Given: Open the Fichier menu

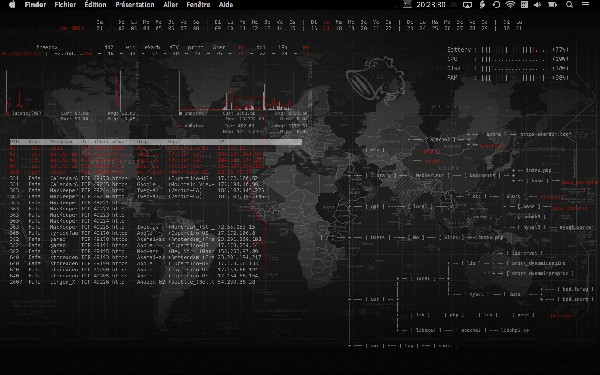Looking at the screenshot, I should [x=65, y=5].
